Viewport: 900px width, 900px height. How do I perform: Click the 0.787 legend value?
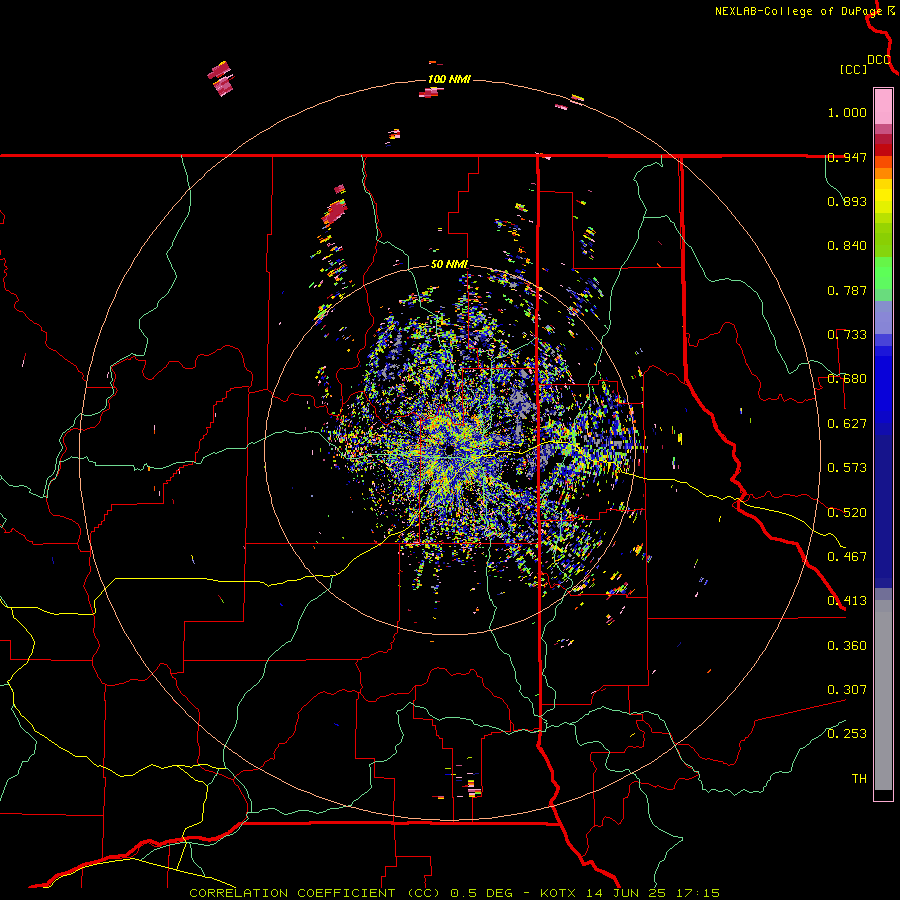pos(847,290)
